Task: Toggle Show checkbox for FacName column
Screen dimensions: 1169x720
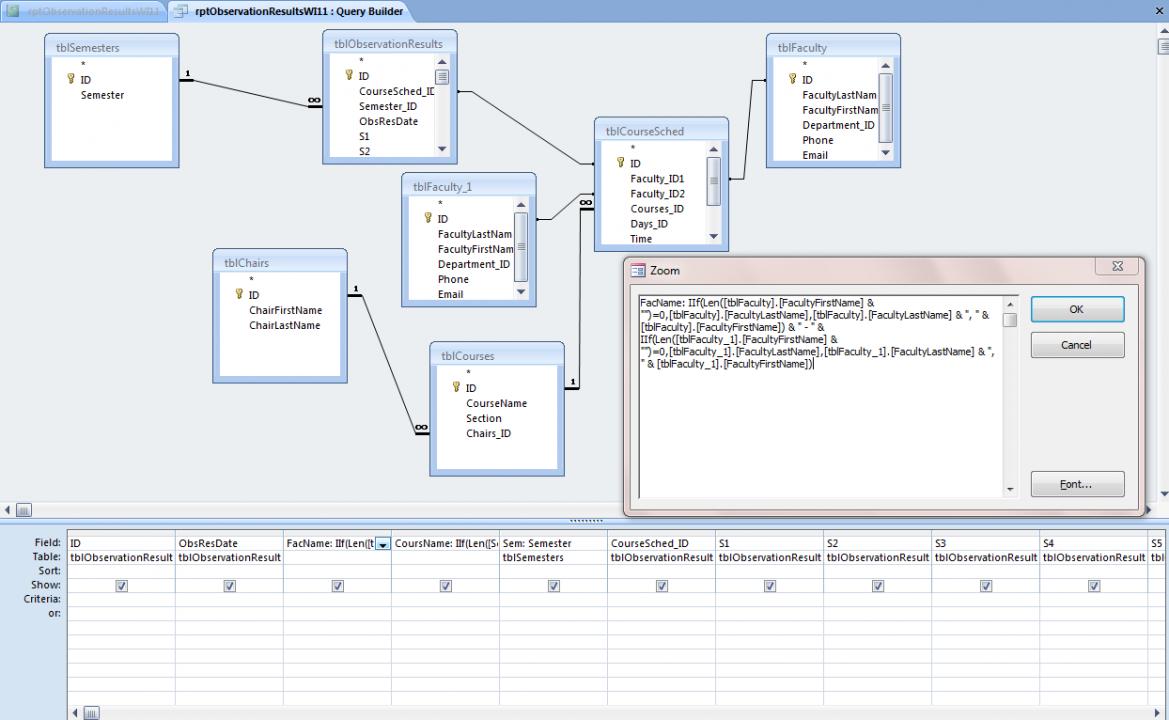Action: coord(338,586)
